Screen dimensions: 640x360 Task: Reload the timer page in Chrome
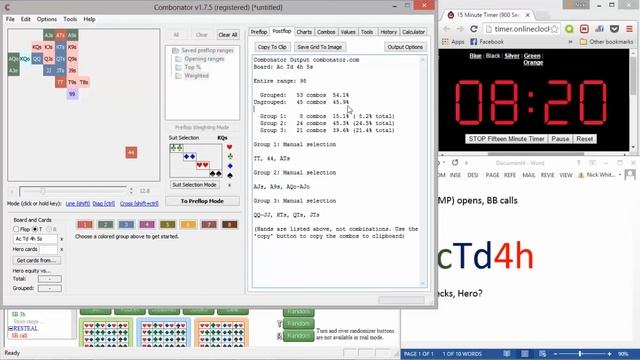(473, 29)
